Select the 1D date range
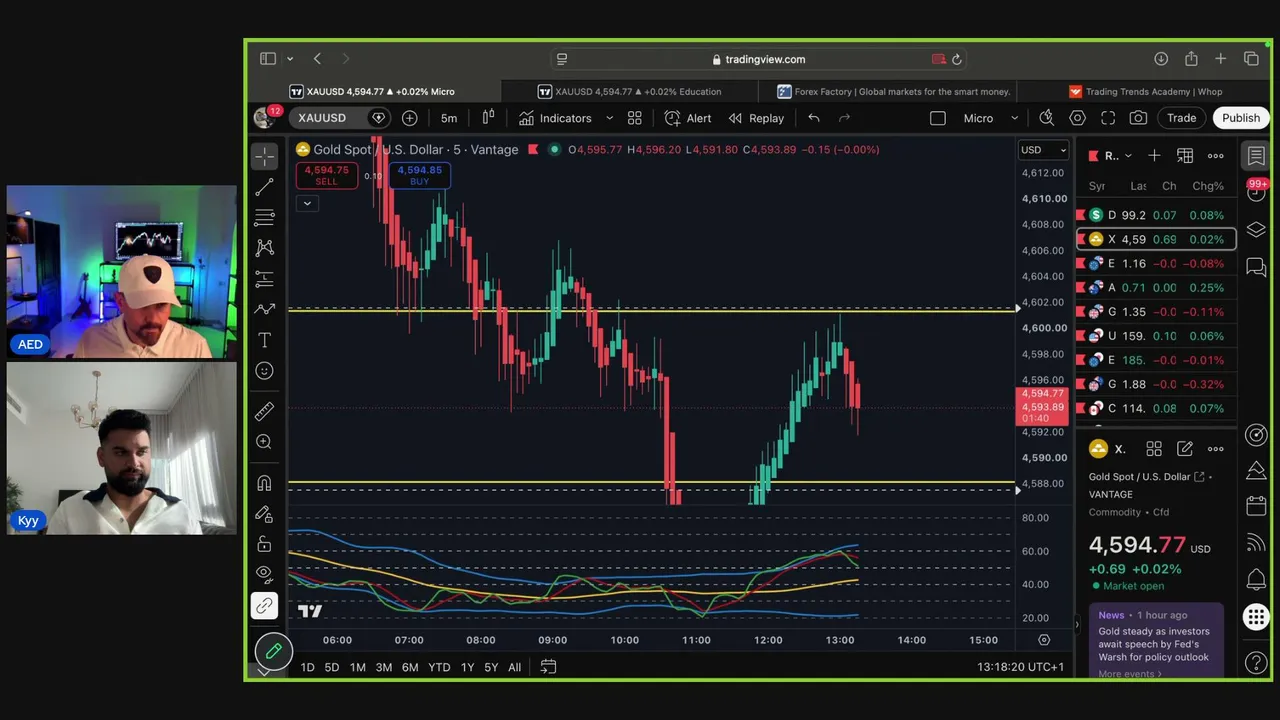 coord(307,667)
